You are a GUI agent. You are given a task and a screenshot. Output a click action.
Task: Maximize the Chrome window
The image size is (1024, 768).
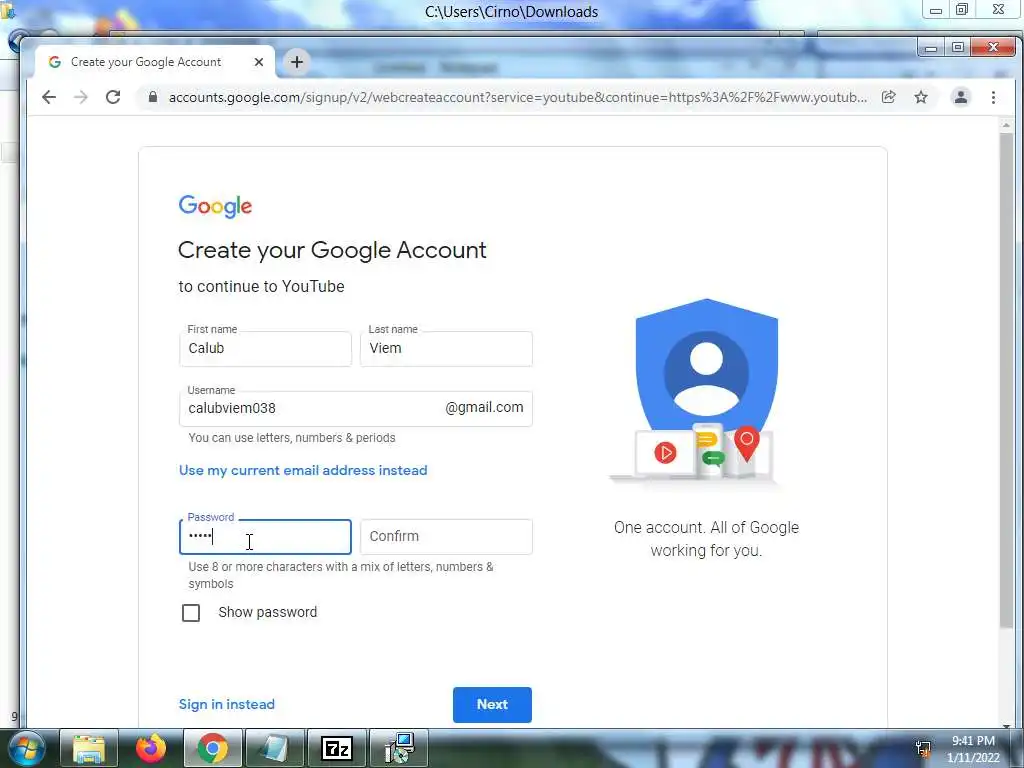957,48
